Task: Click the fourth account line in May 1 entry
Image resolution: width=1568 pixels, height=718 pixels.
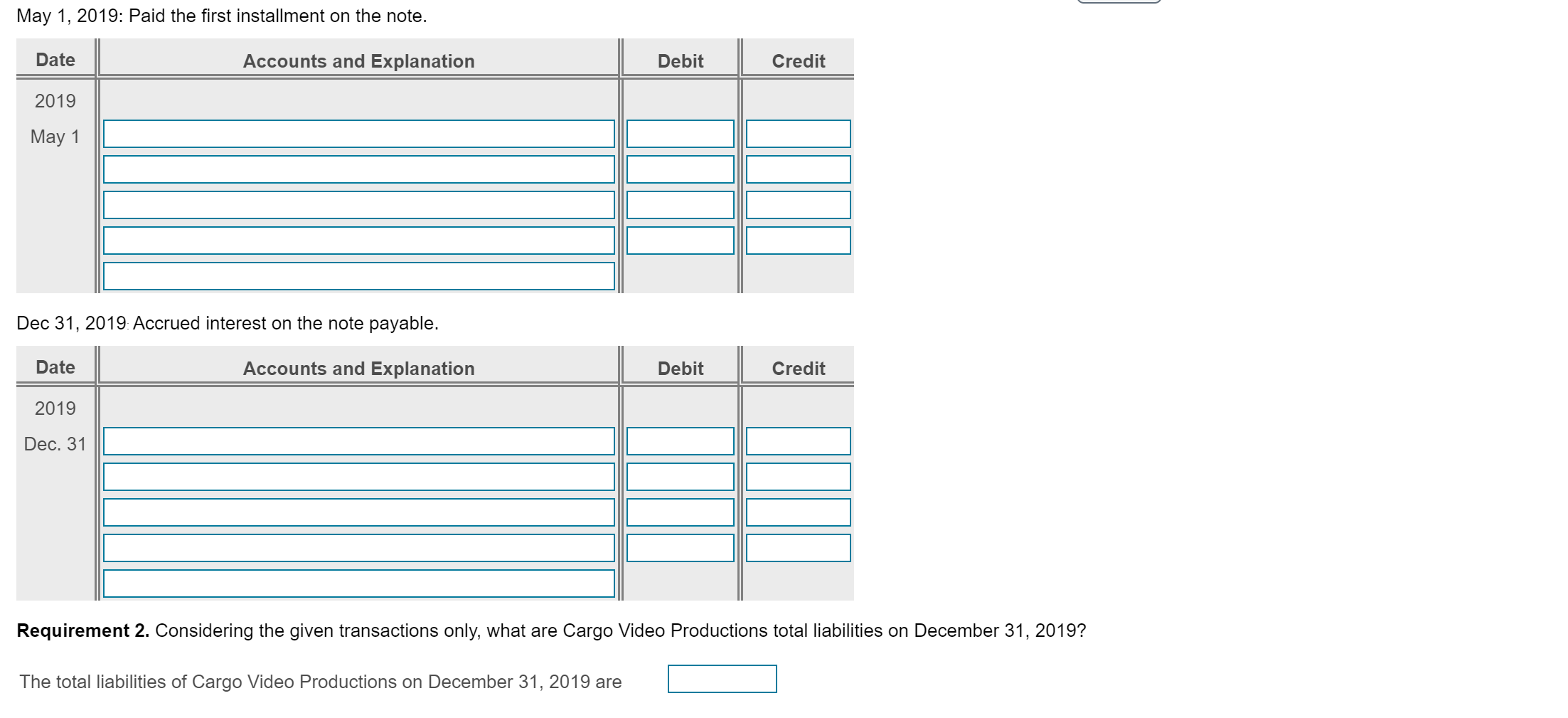Action: 358,241
